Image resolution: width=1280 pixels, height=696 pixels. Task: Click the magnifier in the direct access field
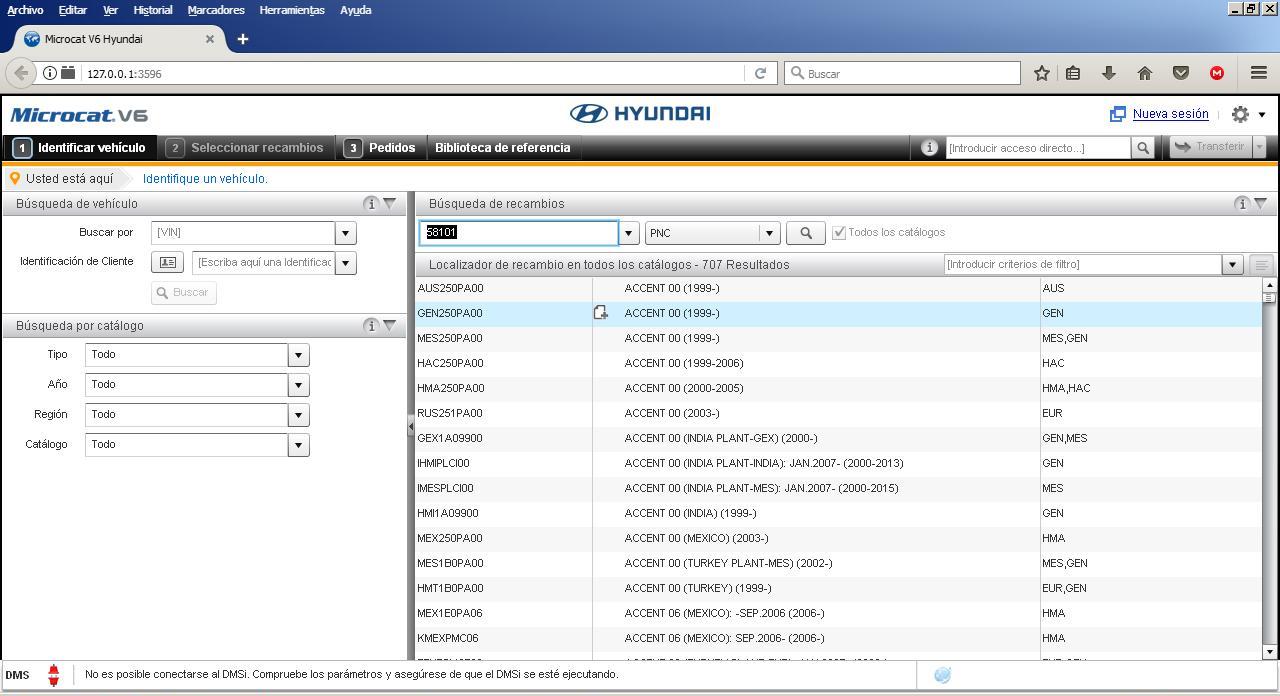pyautogui.click(x=1142, y=147)
